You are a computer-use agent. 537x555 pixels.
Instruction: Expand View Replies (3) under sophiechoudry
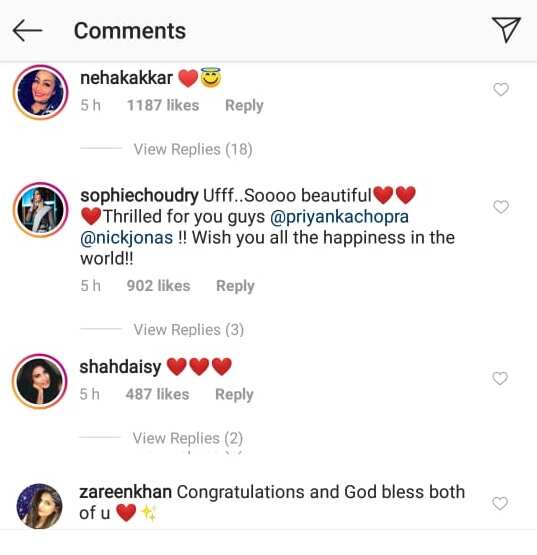click(189, 330)
